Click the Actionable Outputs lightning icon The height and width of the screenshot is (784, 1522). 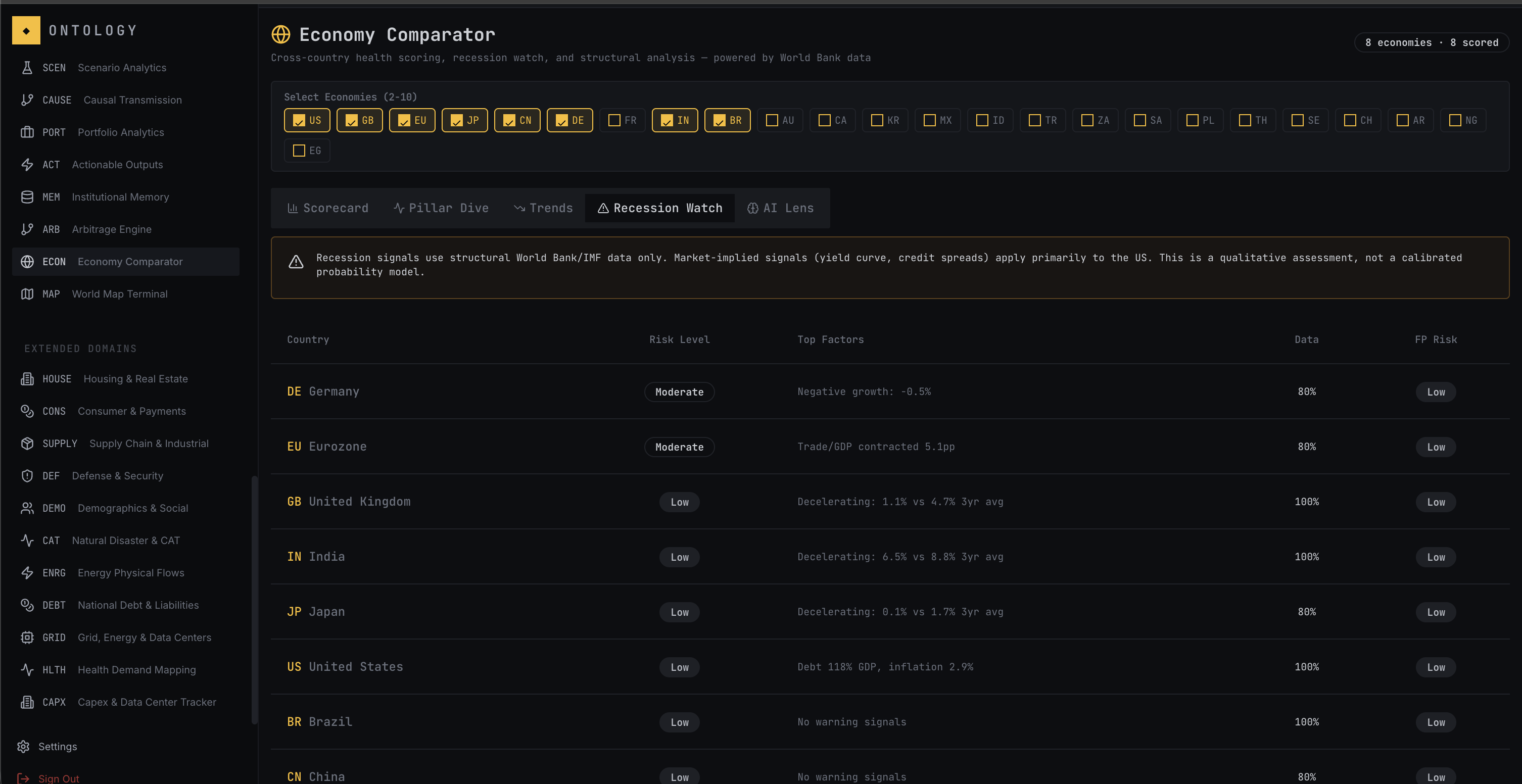[x=28, y=164]
